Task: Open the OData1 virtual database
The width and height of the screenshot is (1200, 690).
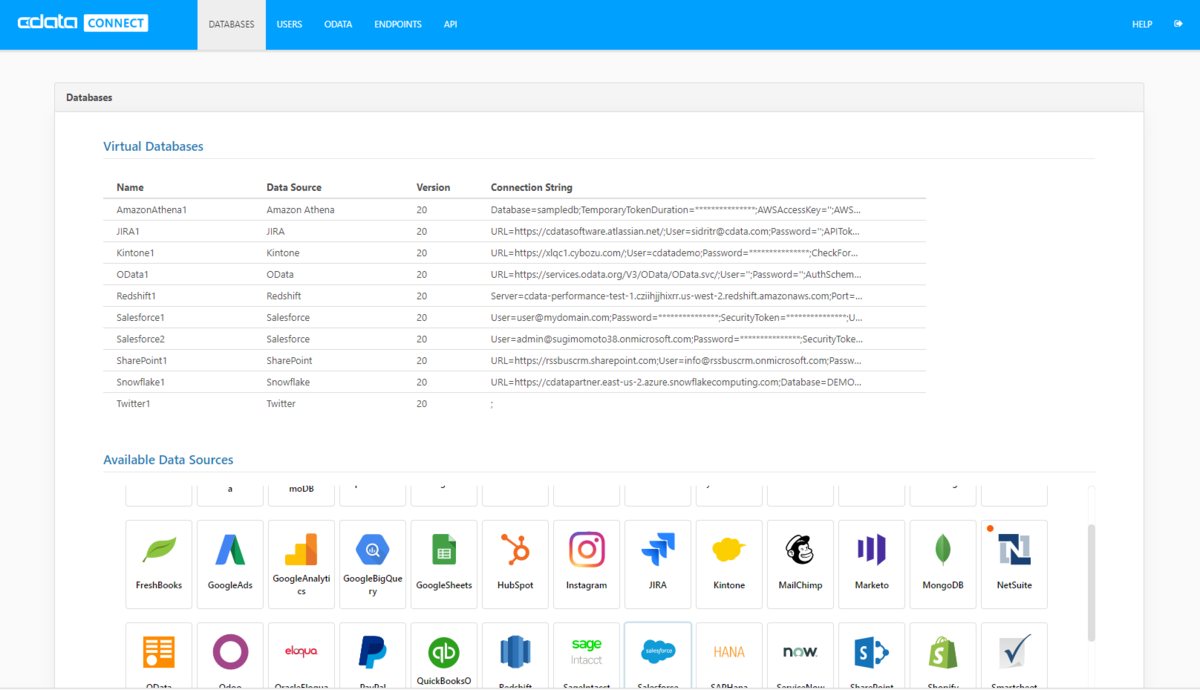Action: [514, 274]
